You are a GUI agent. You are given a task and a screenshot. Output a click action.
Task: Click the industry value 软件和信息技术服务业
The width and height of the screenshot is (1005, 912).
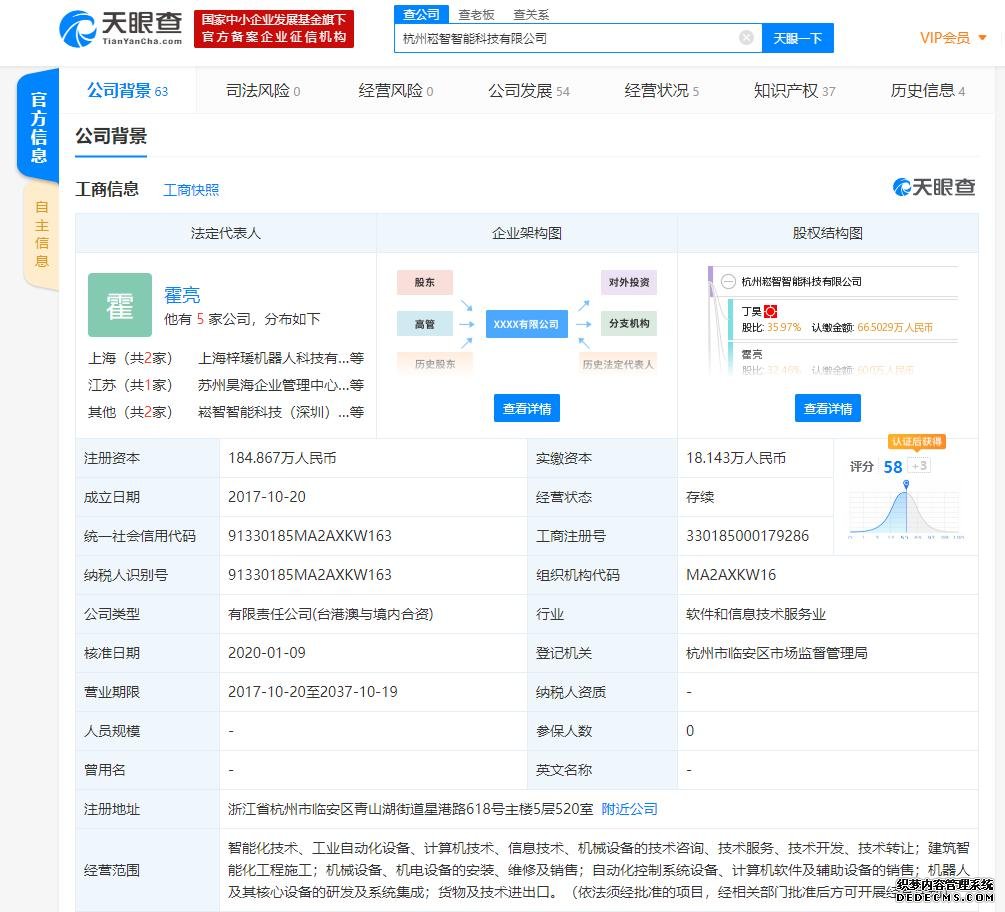click(x=756, y=614)
